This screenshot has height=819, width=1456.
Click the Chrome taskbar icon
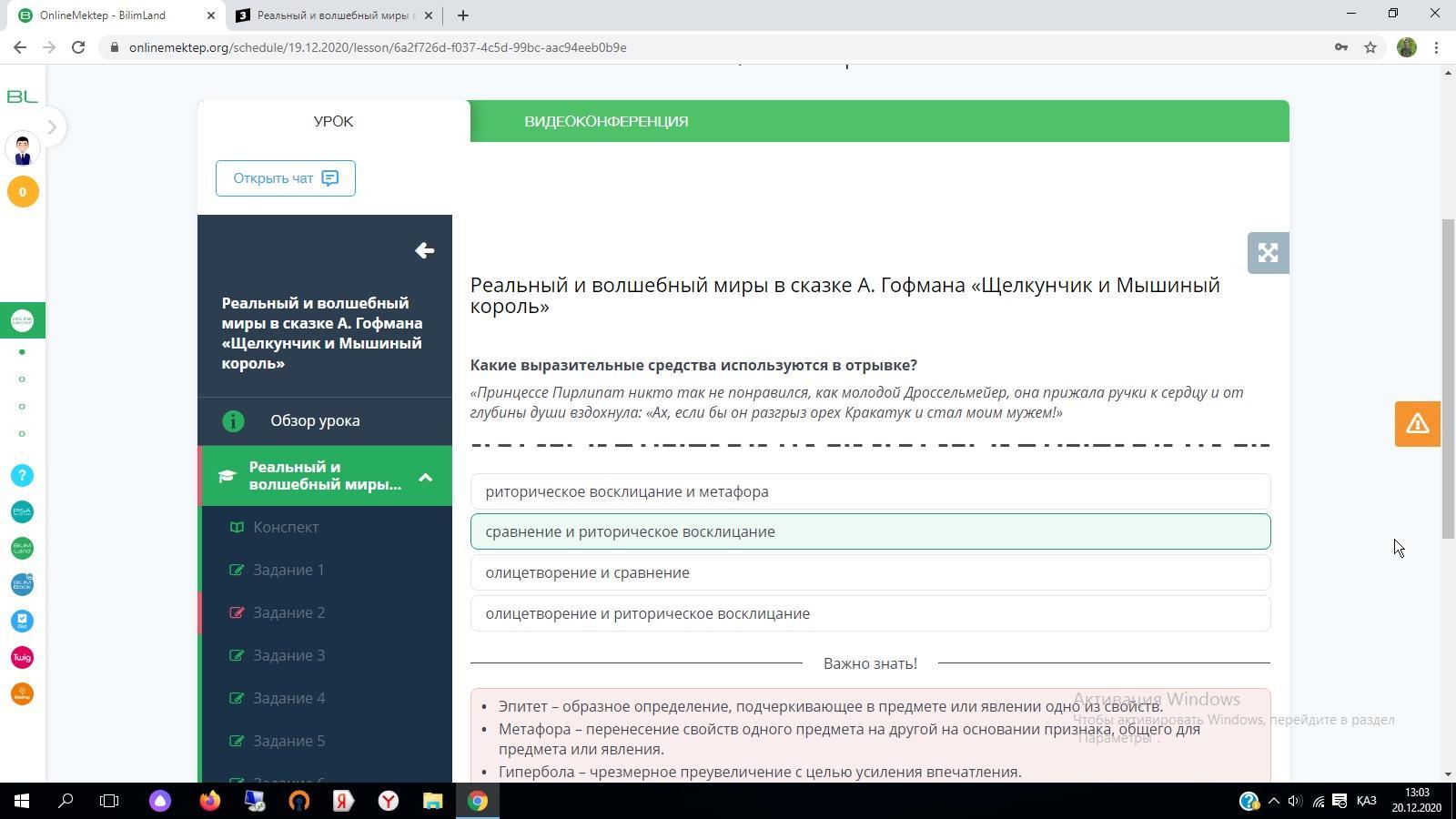tap(478, 801)
